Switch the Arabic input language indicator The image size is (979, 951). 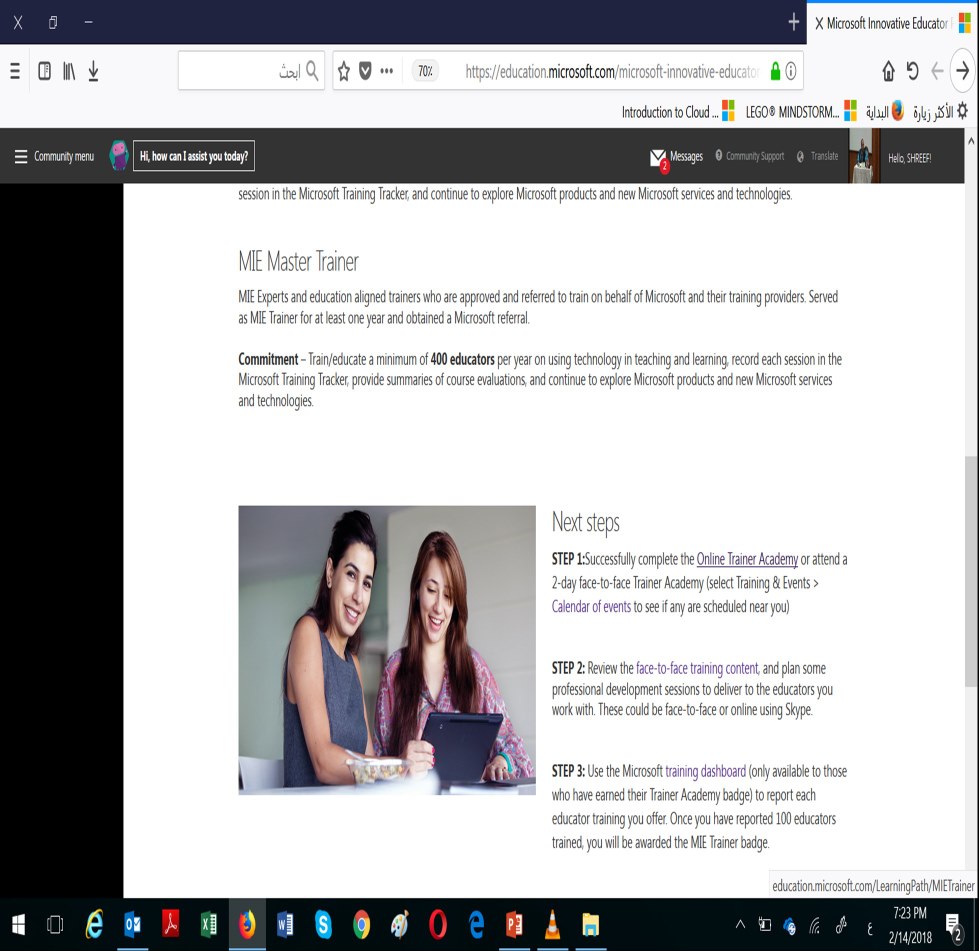pos(870,929)
